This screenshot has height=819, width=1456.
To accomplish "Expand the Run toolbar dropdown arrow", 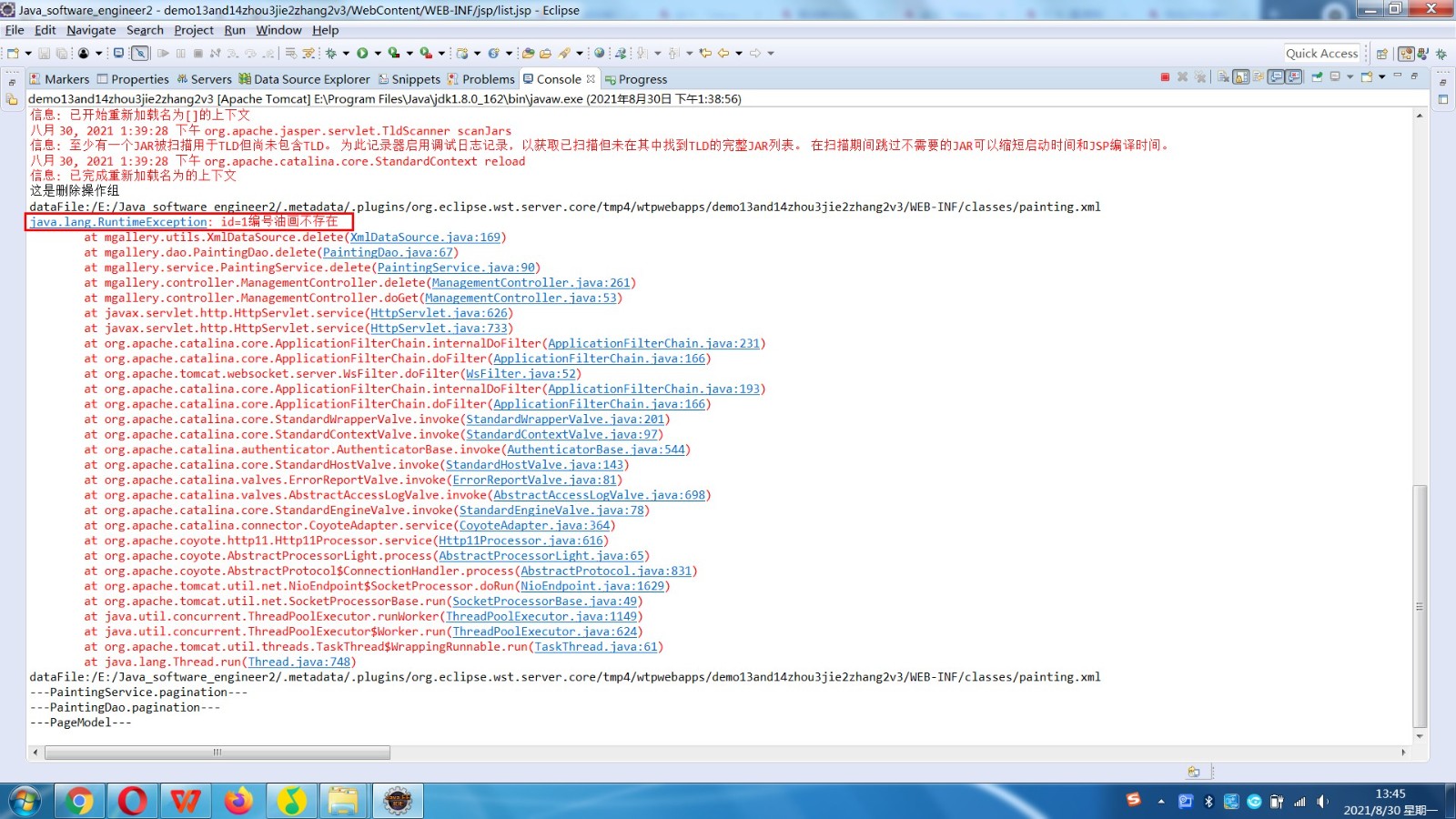I will (378, 54).
